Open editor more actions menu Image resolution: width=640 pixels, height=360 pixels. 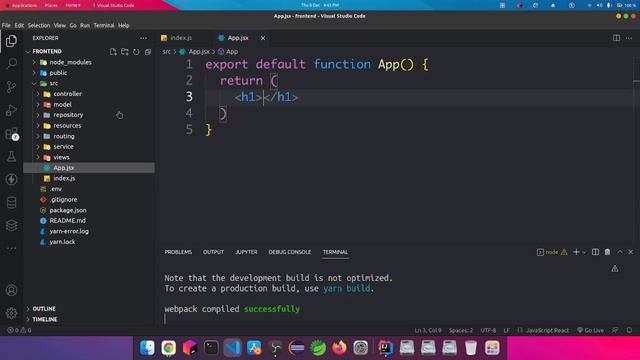coord(629,38)
